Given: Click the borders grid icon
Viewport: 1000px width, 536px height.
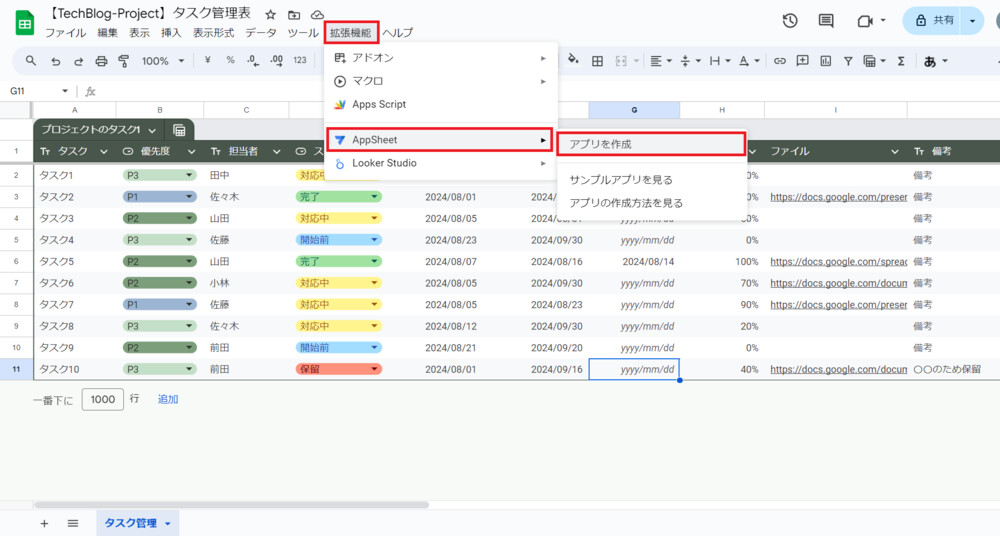Looking at the screenshot, I should click(597, 61).
